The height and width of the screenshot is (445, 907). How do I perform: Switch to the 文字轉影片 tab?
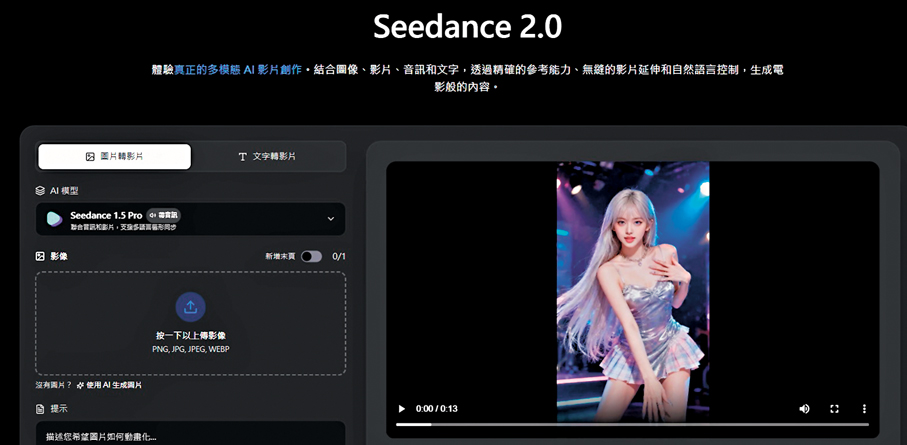pos(267,157)
